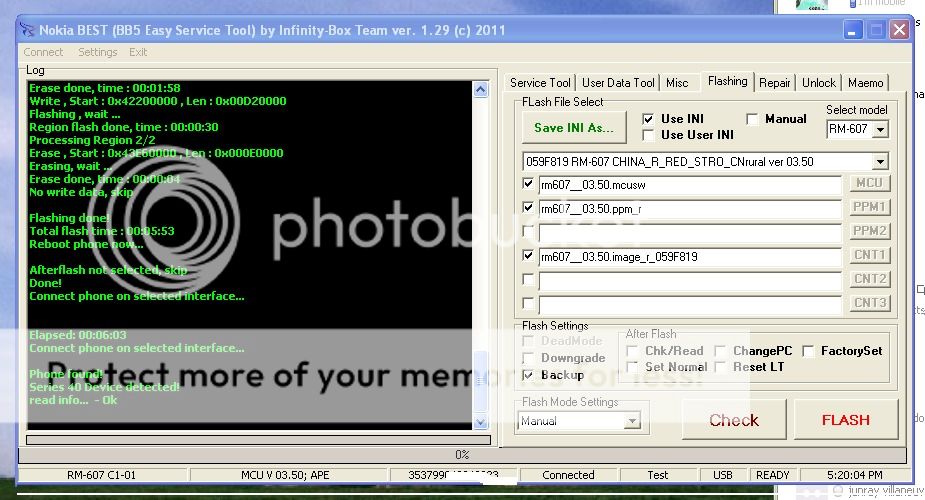Open the Flash Mode Settings Manual dropdown

631,421
